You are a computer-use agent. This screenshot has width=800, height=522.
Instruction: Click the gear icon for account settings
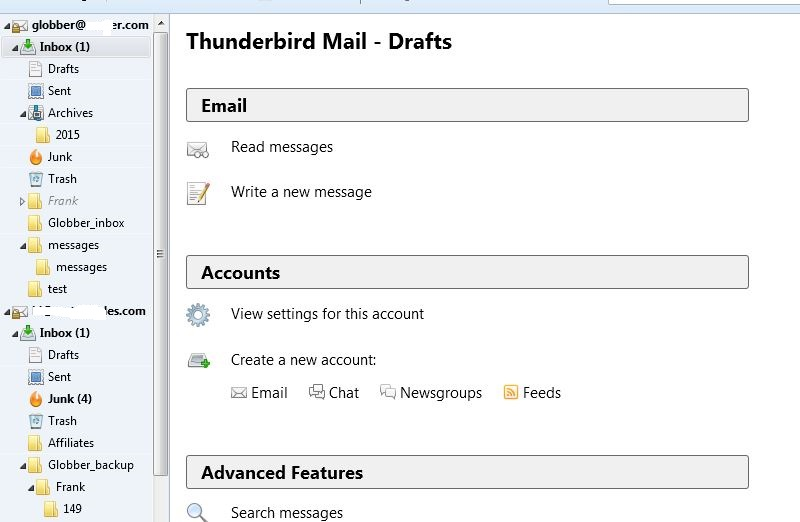198,315
